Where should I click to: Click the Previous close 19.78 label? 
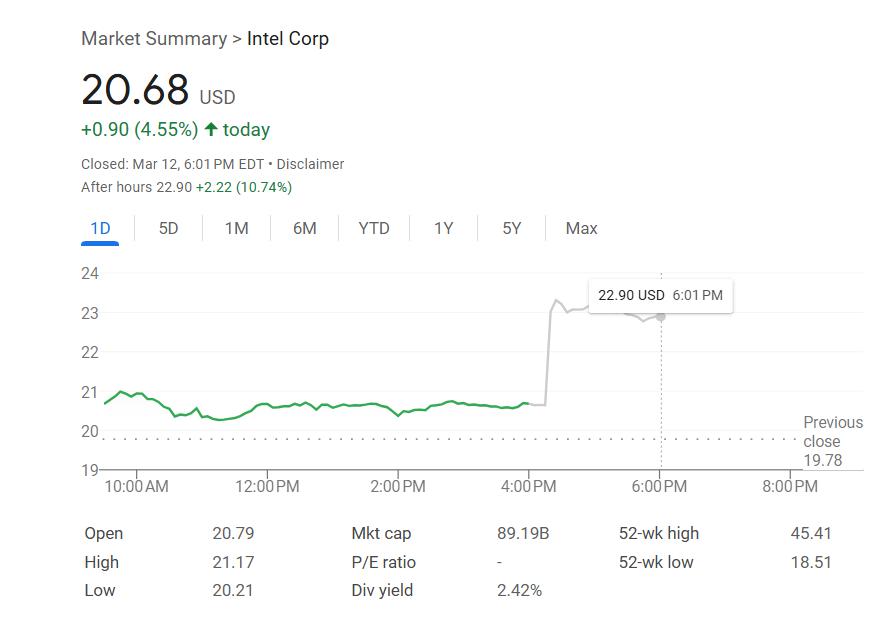[x=832, y=441]
